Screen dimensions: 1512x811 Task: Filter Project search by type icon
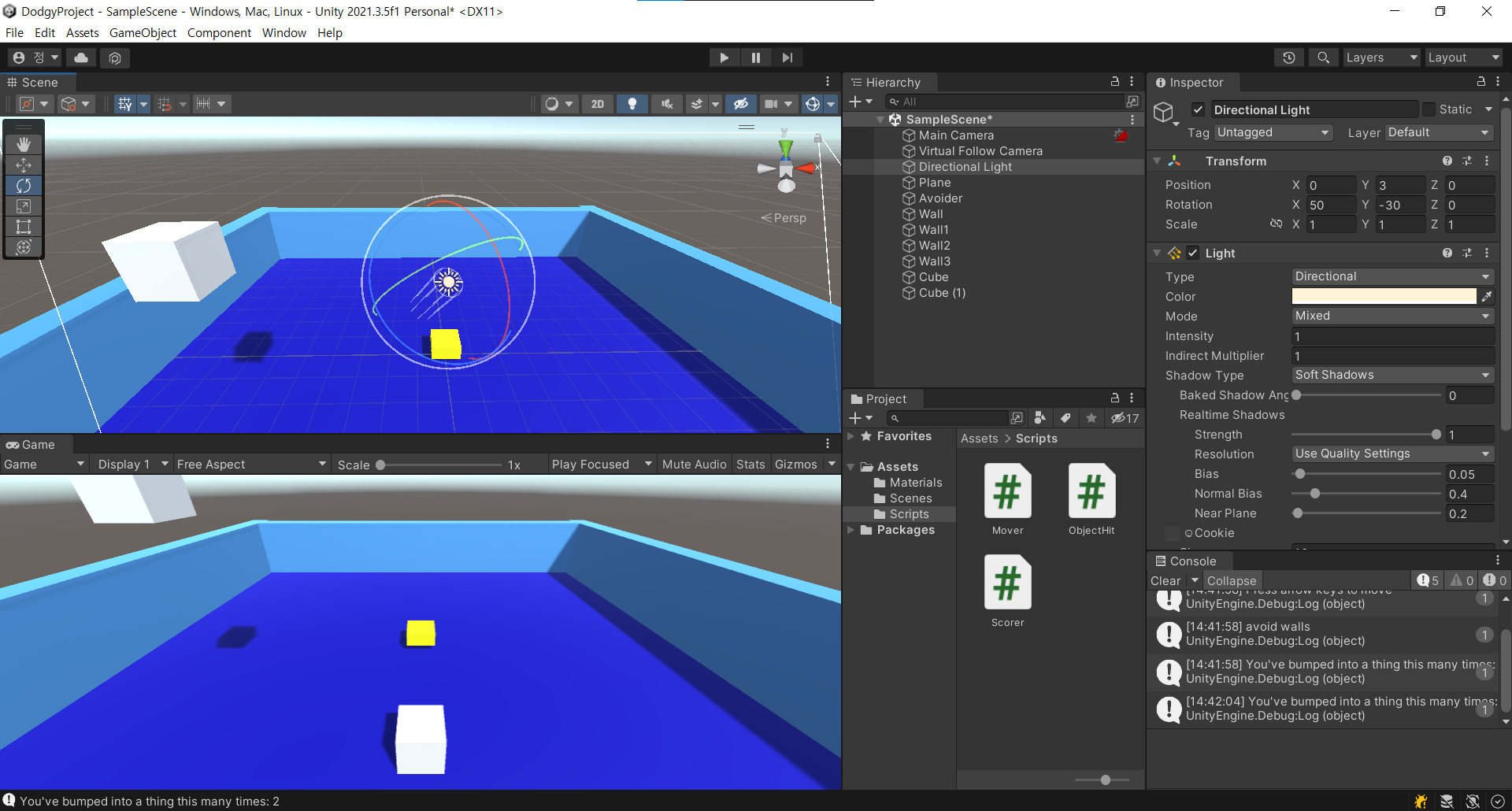1040,418
